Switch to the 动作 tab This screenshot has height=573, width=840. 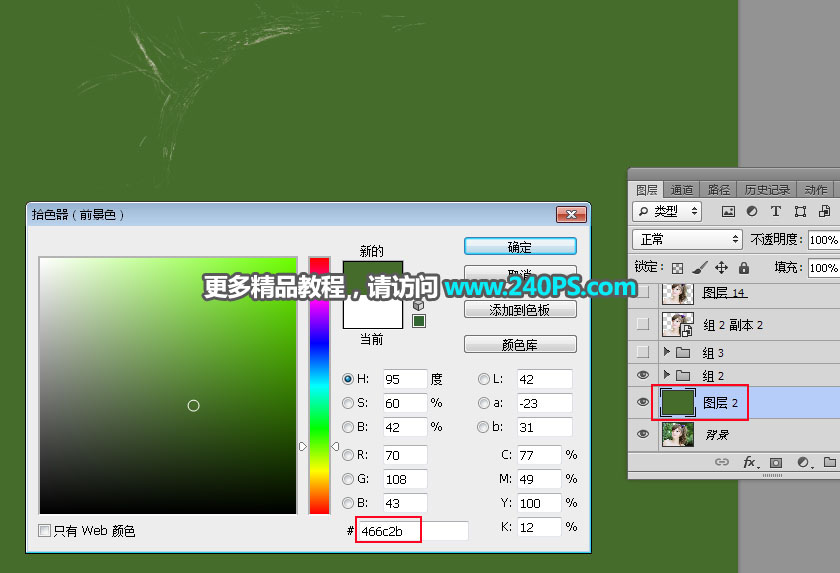pos(815,190)
